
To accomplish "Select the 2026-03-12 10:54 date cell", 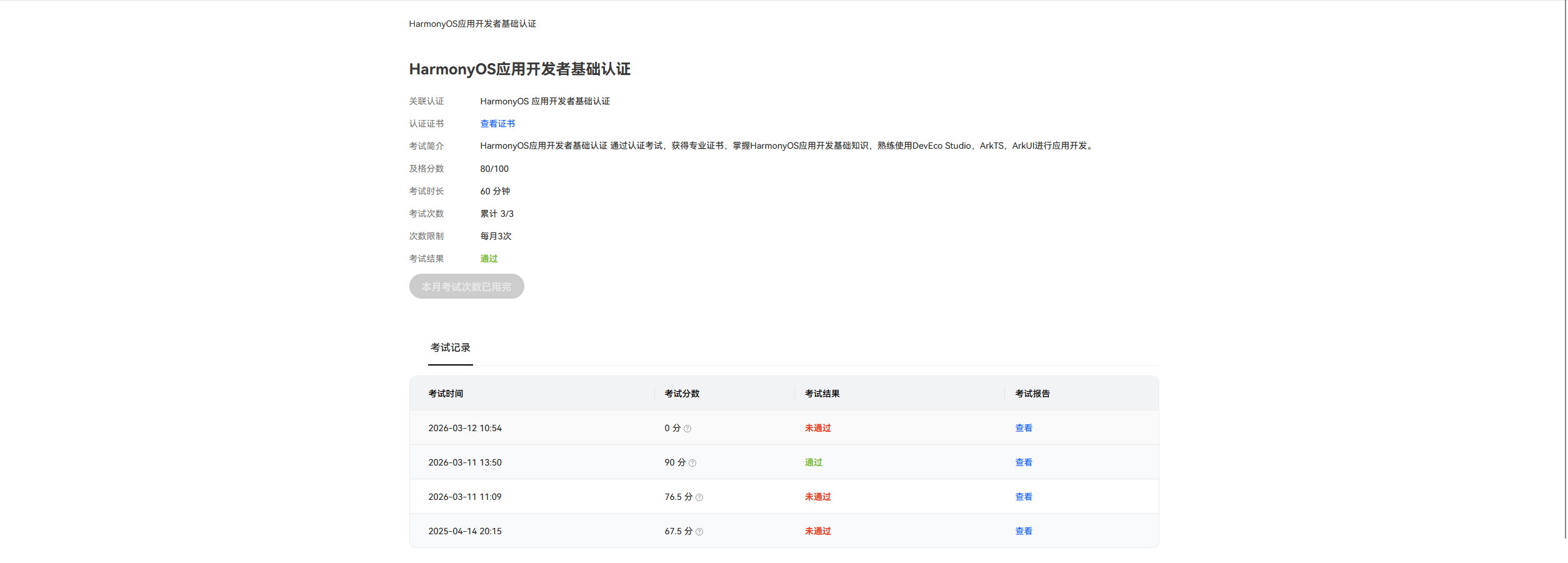I will click(465, 428).
